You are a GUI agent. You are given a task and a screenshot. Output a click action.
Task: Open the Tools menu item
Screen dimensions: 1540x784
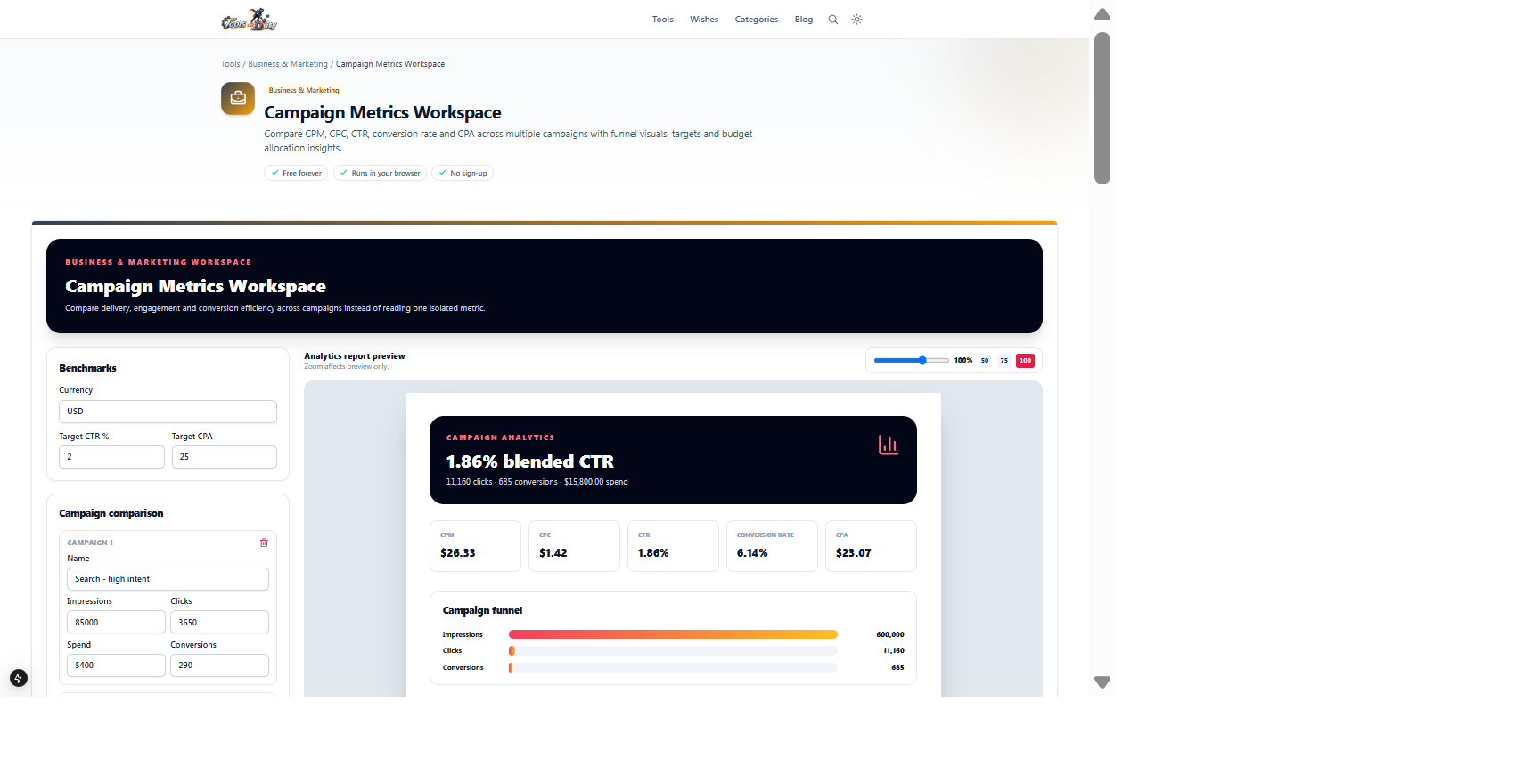click(x=662, y=20)
